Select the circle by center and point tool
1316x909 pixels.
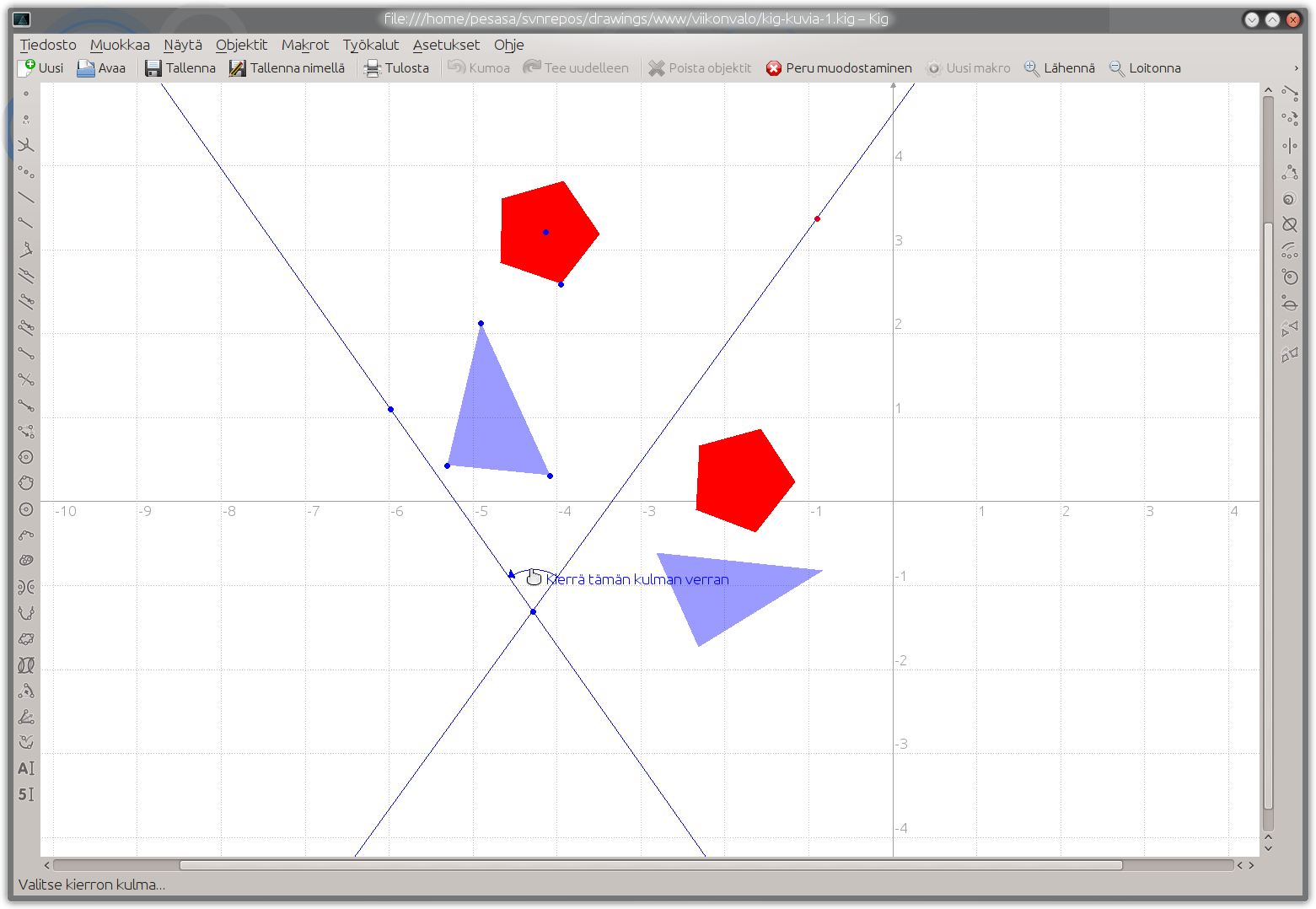click(x=26, y=457)
